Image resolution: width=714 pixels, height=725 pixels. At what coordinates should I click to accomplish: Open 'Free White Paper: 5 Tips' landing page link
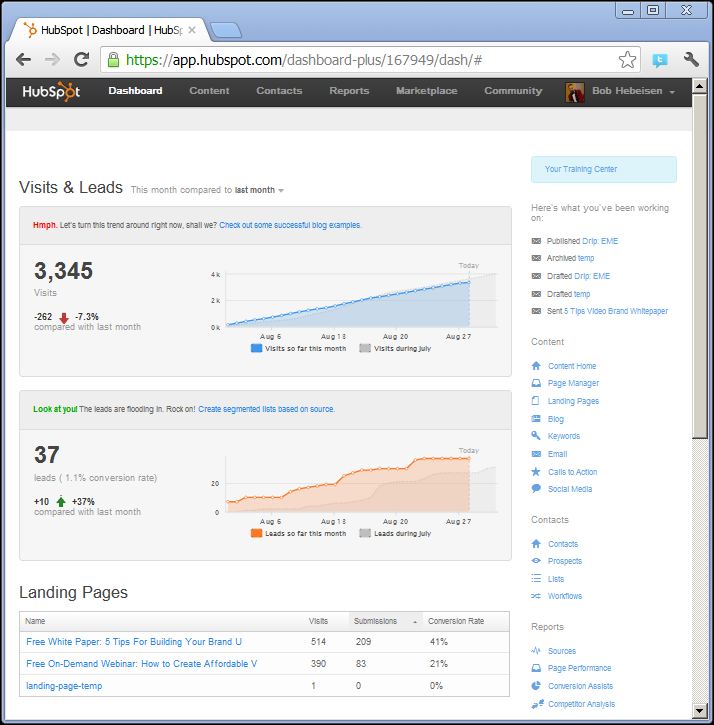click(134, 642)
